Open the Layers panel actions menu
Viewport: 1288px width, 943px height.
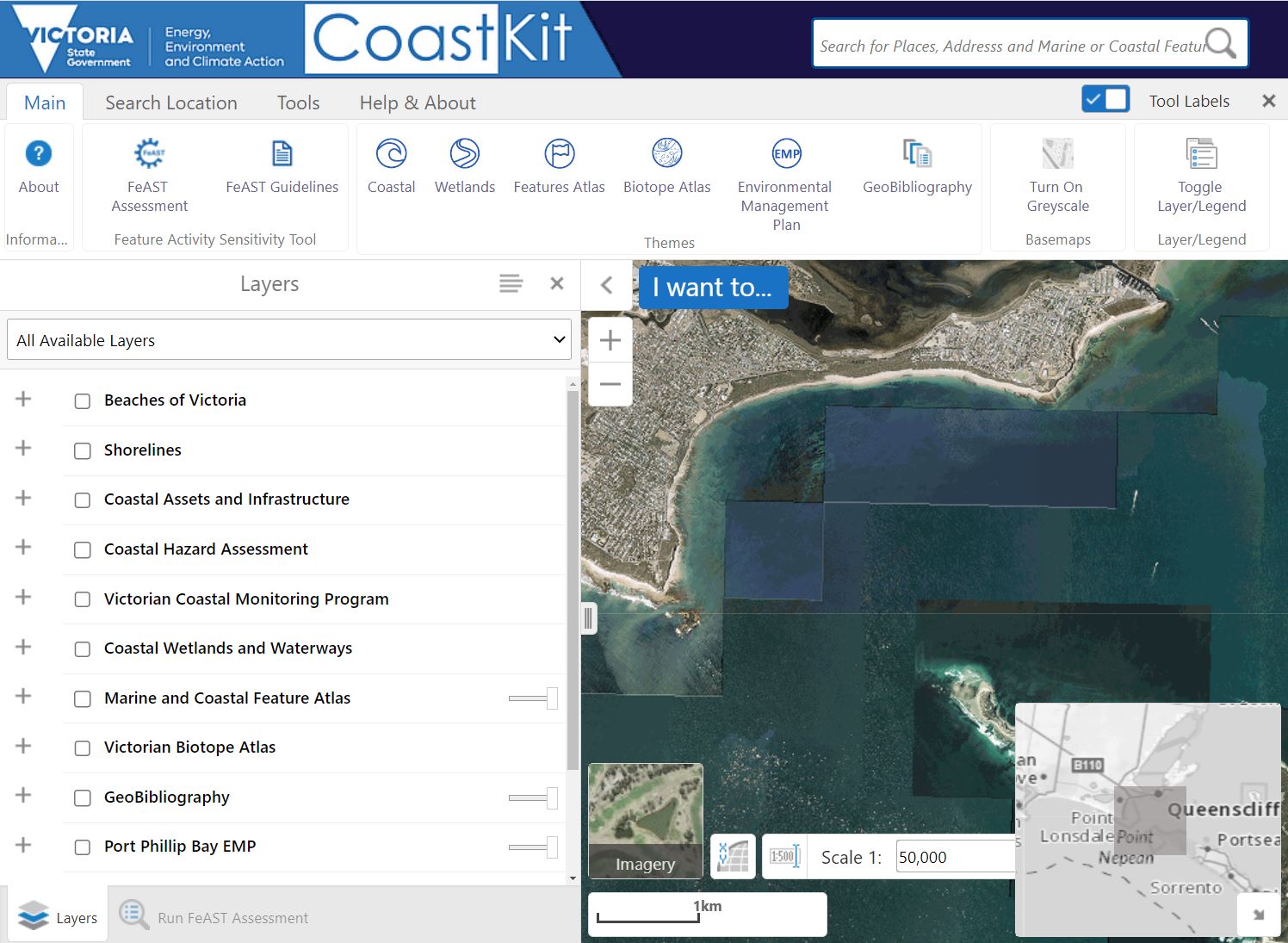click(x=511, y=283)
